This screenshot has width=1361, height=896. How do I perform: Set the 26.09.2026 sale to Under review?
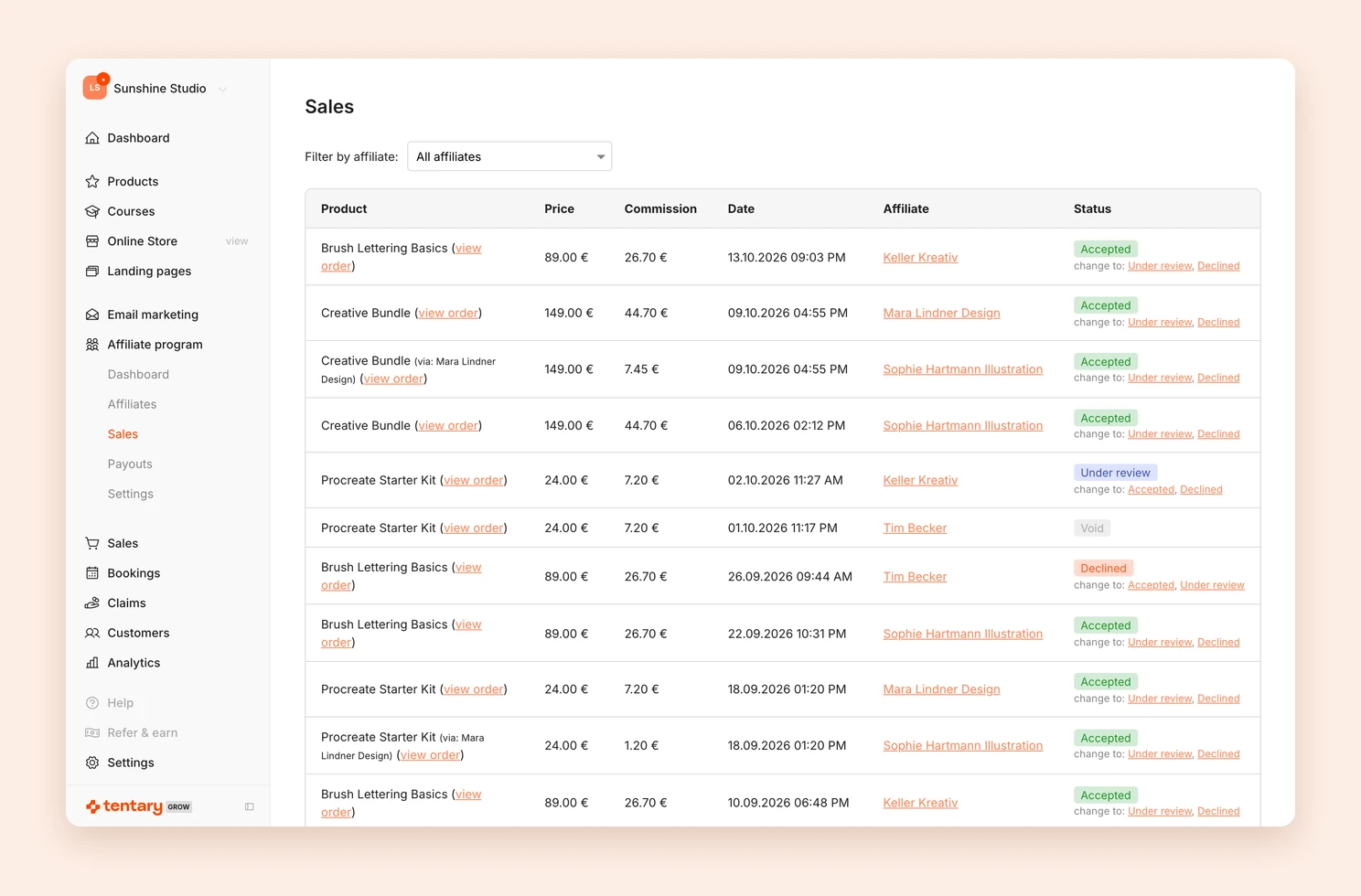coord(1212,585)
